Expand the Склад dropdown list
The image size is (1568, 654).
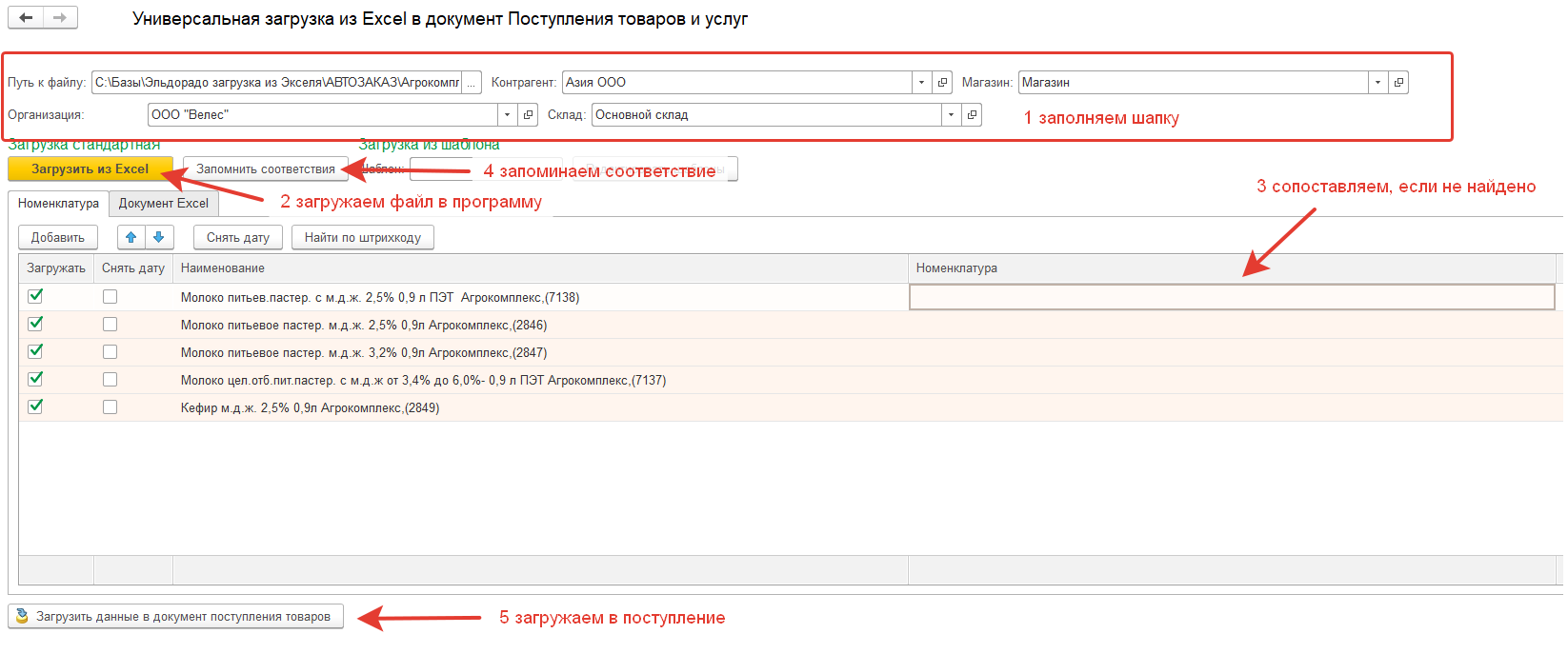951,115
